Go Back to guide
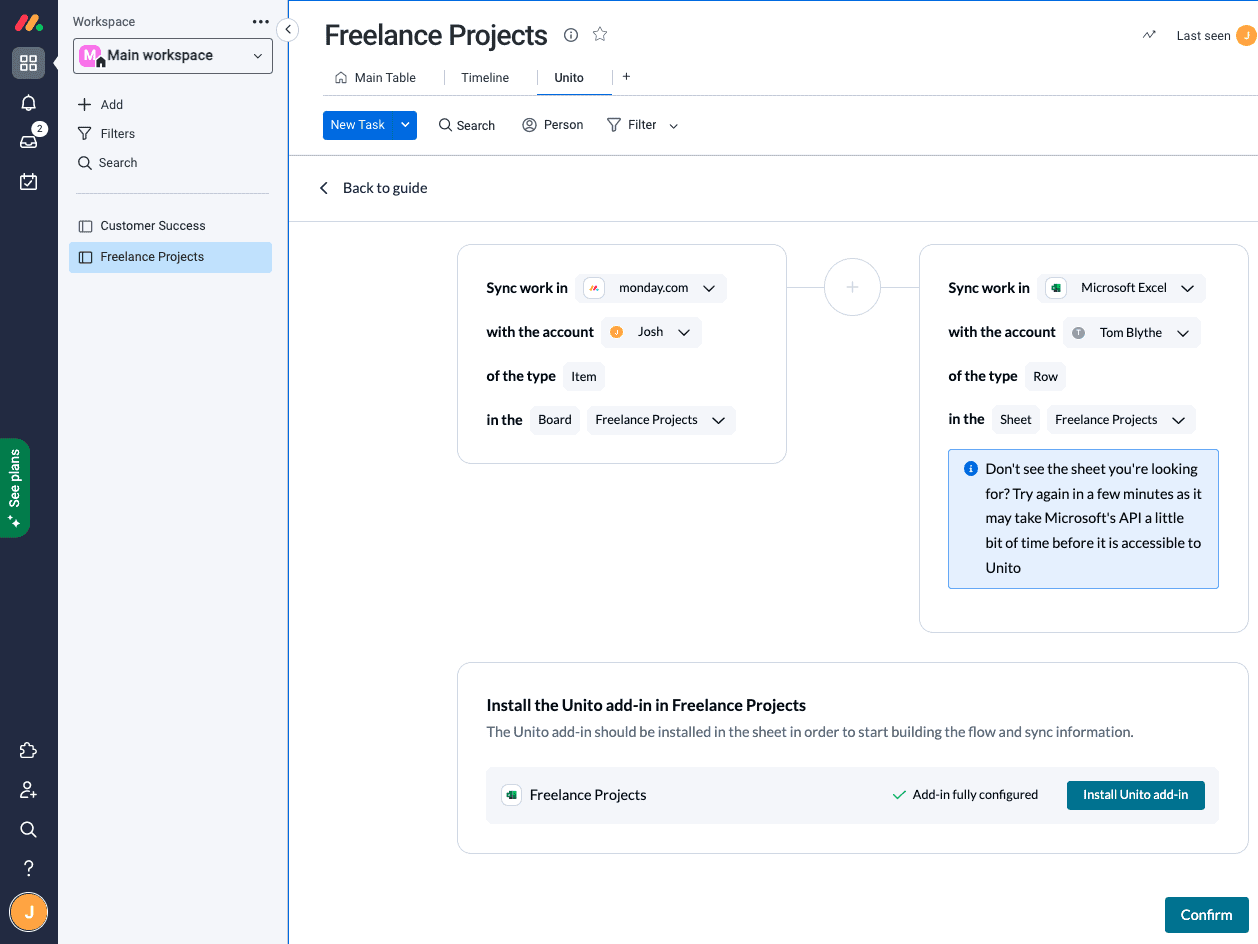The height and width of the screenshot is (944, 1258). pos(385,188)
